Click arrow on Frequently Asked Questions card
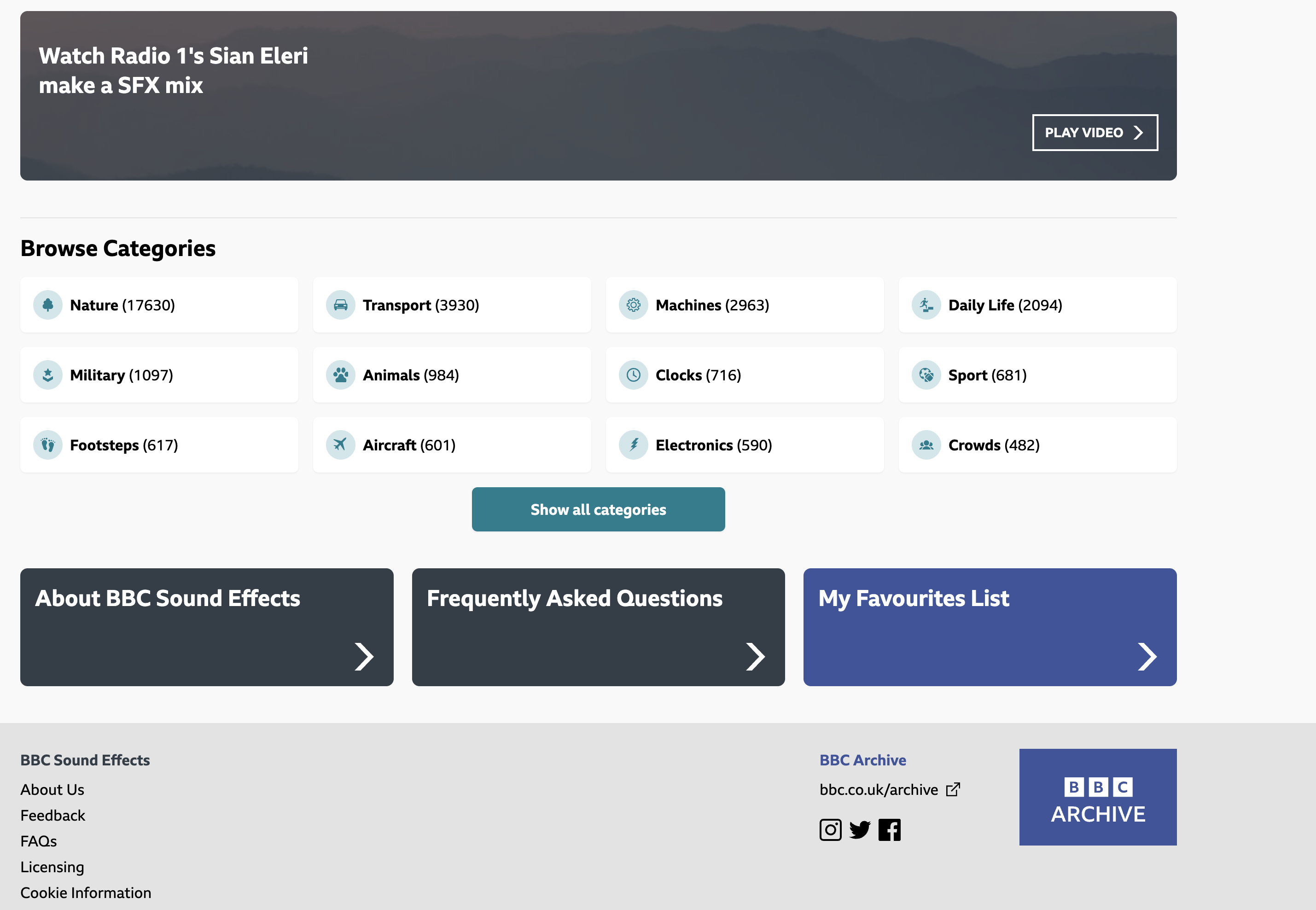1316x910 pixels. click(x=755, y=656)
